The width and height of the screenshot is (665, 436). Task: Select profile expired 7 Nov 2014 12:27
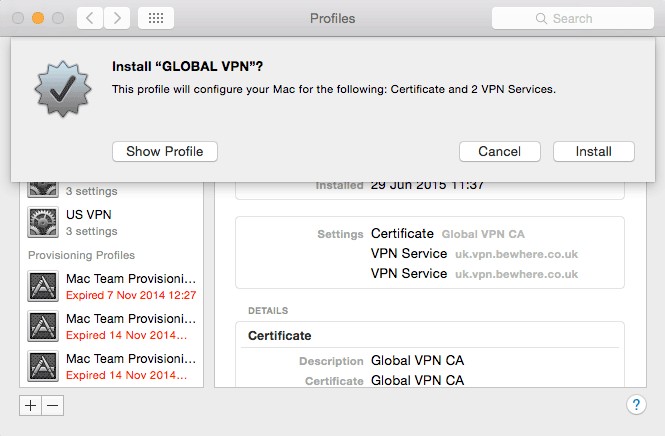(x=112, y=286)
